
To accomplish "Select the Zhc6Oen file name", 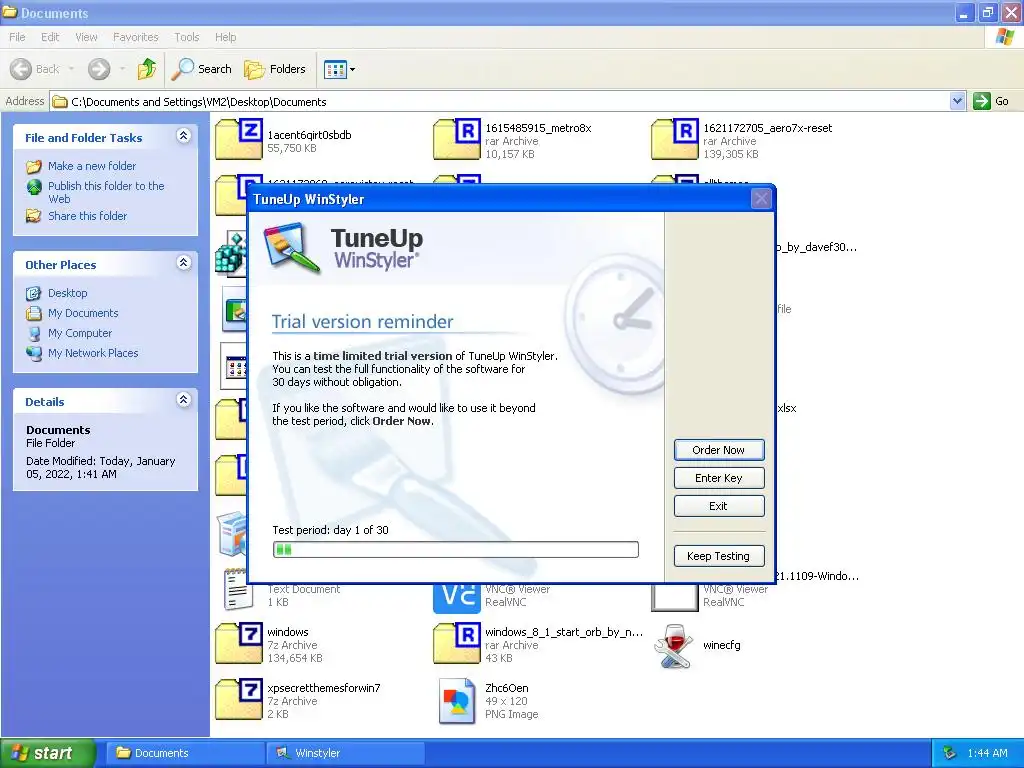I will [x=507, y=688].
